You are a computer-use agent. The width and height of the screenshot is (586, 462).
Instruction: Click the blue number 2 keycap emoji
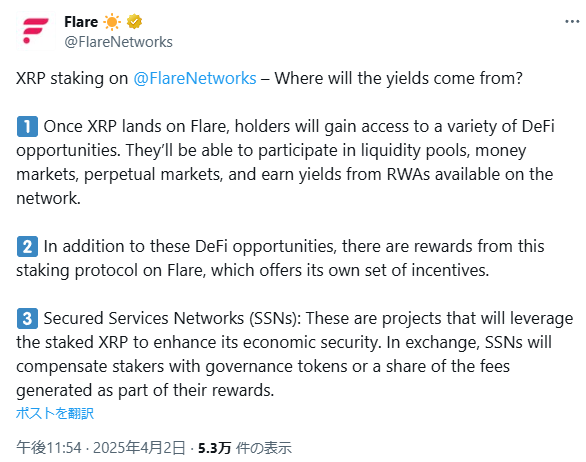[x=27, y=246]
